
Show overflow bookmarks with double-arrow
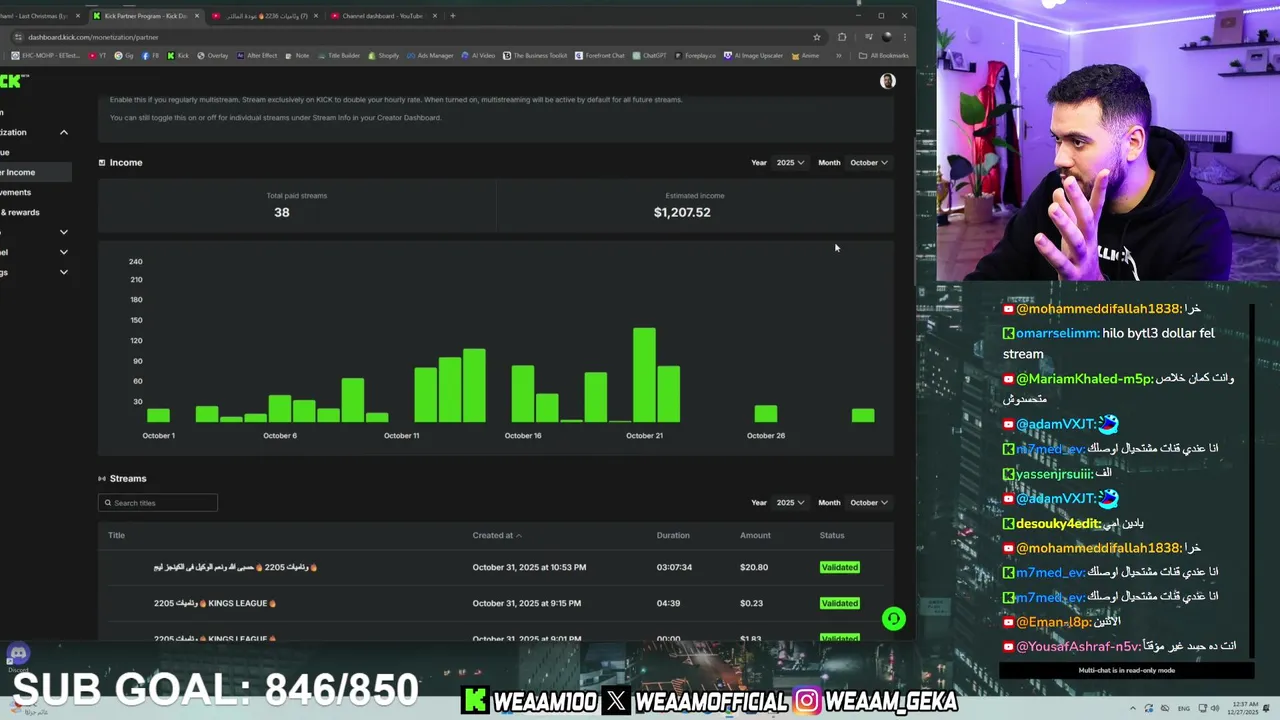838,56
